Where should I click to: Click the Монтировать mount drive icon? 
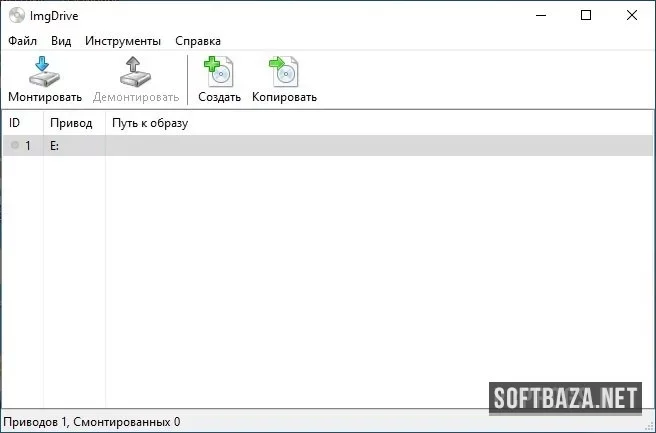tap(44, 72)
